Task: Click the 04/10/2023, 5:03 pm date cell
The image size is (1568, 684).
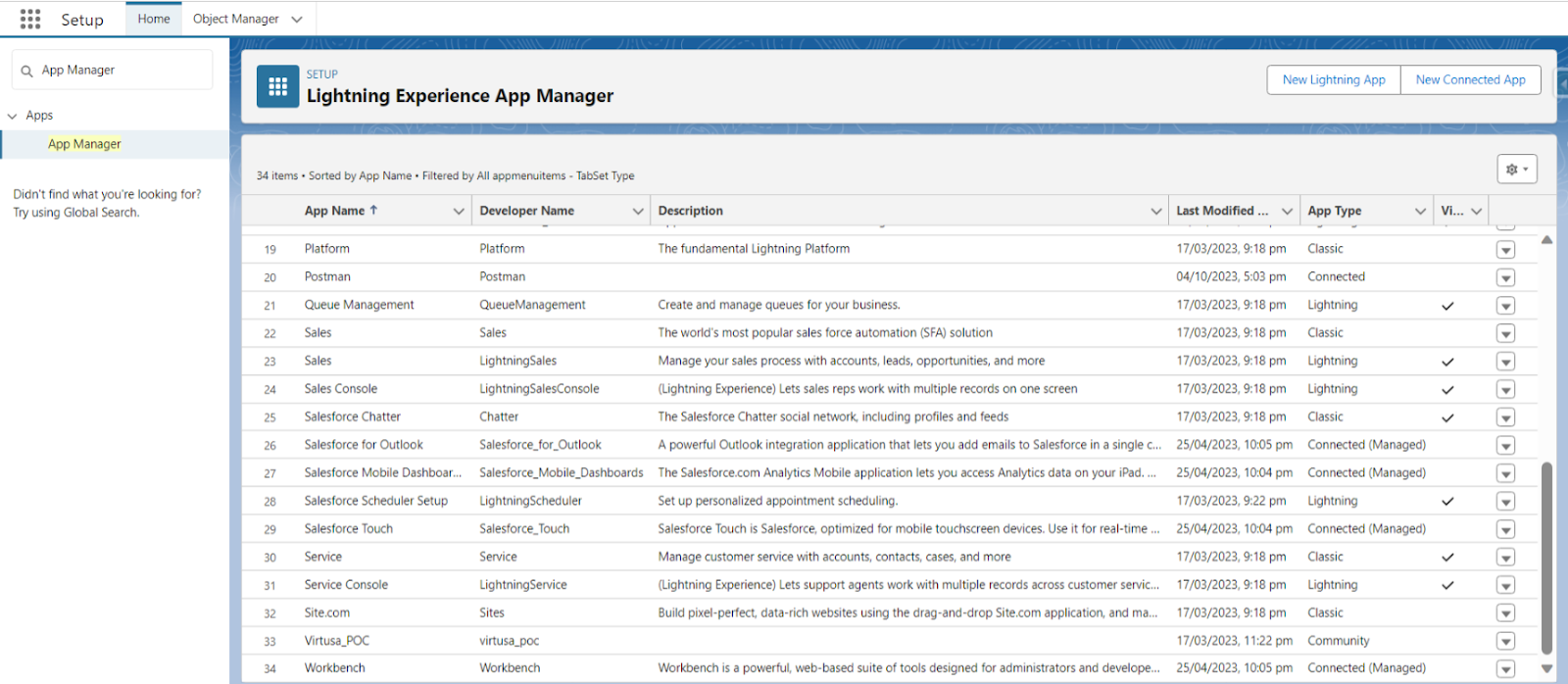Action: [1231, 277]
